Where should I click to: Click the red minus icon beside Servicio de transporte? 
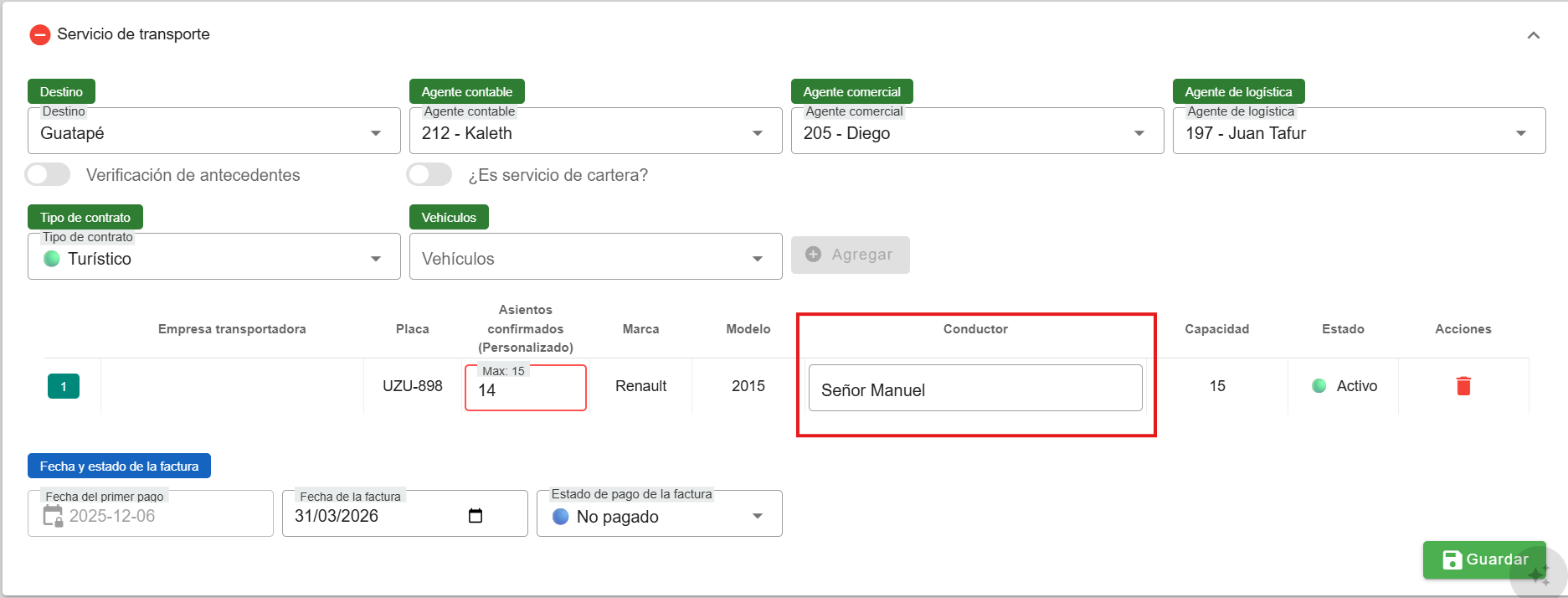pyautogui.click(x=39, y=34)
